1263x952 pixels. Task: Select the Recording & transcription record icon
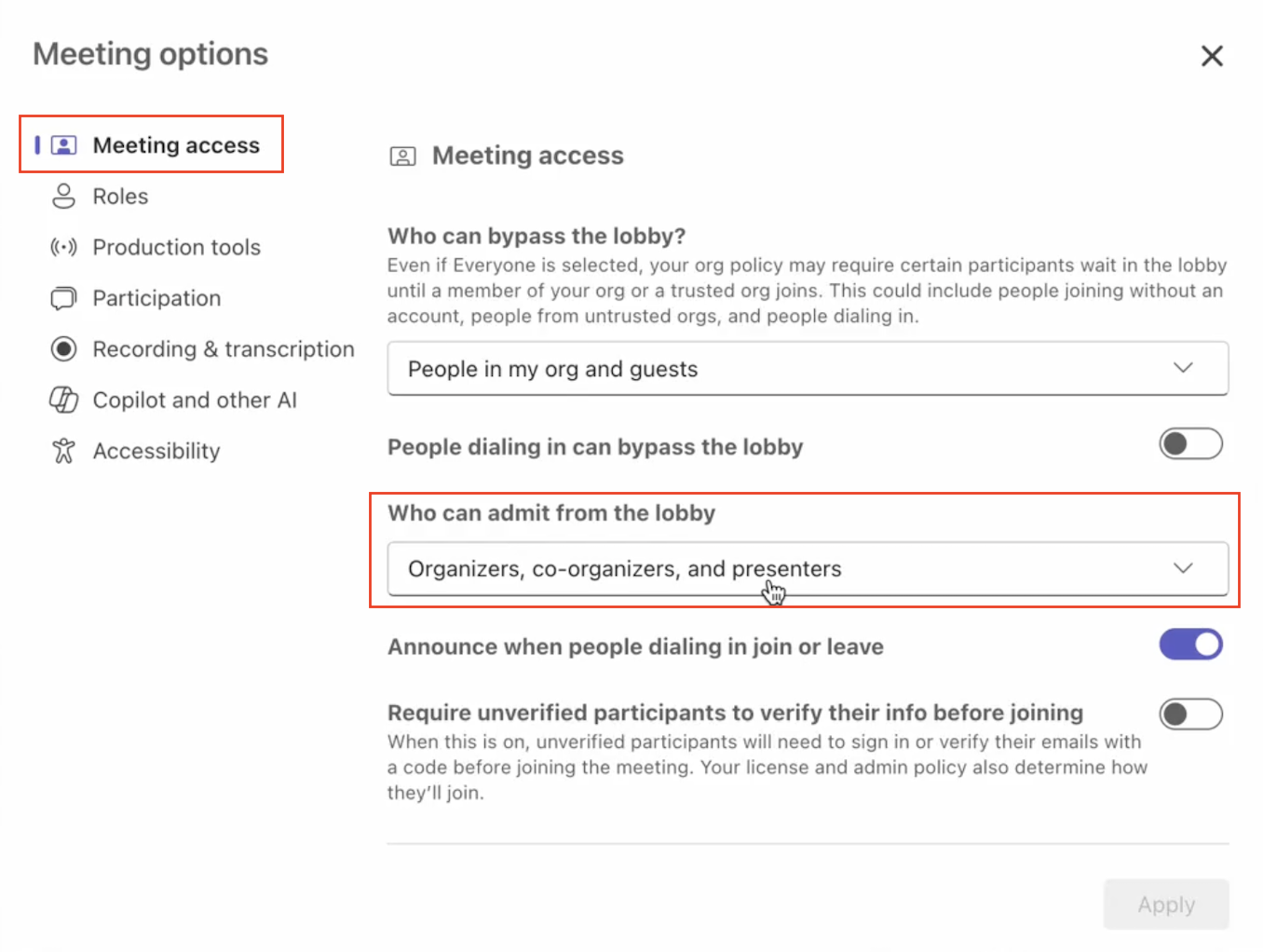[62, 348]
